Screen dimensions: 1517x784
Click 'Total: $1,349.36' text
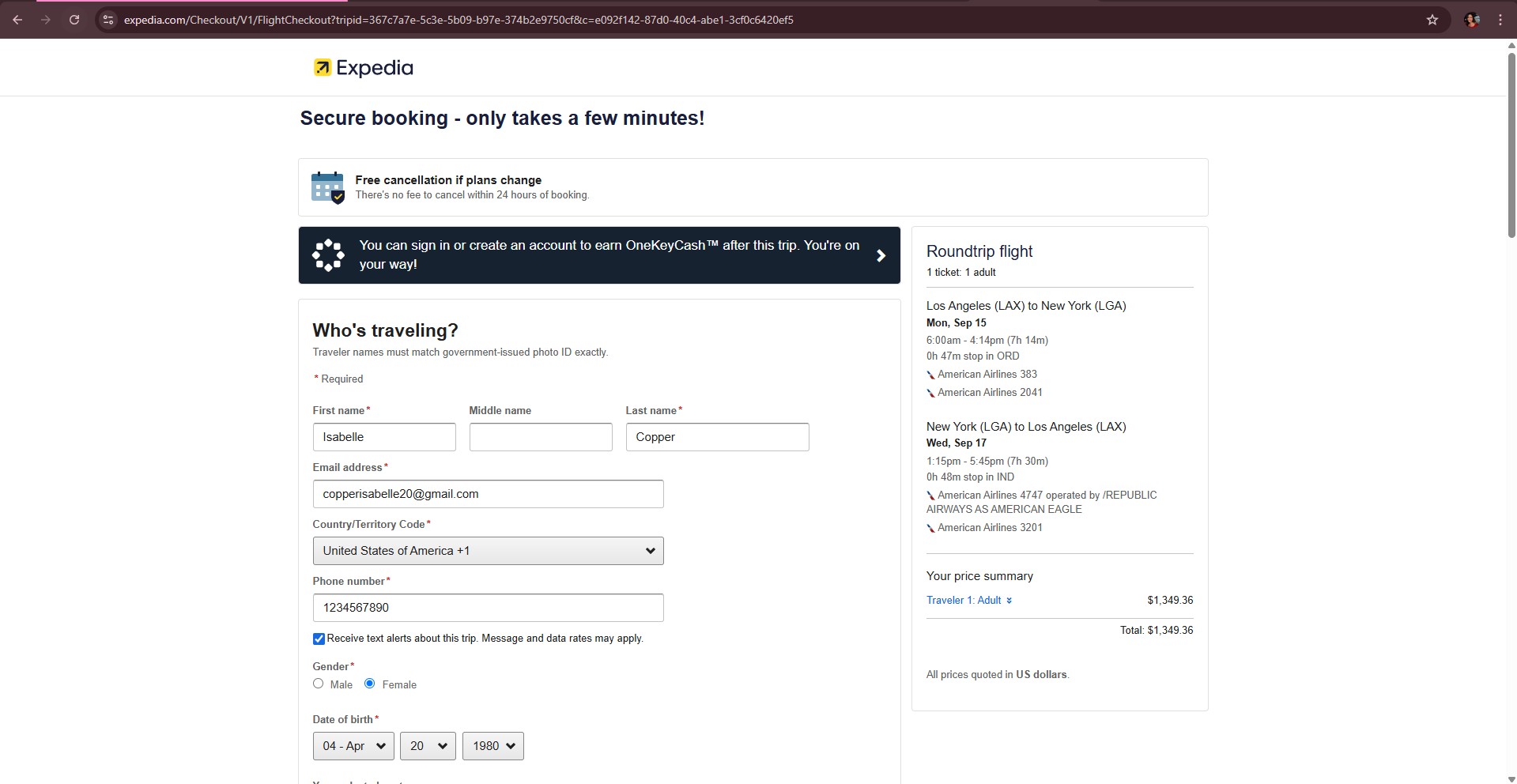1157,631
